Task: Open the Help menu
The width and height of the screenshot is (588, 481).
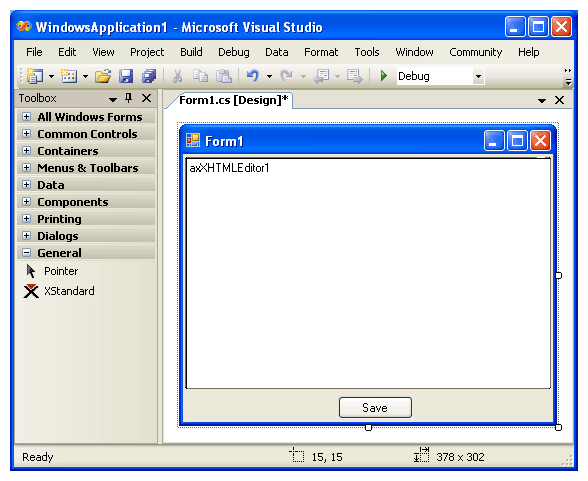Action: (529, 52)
